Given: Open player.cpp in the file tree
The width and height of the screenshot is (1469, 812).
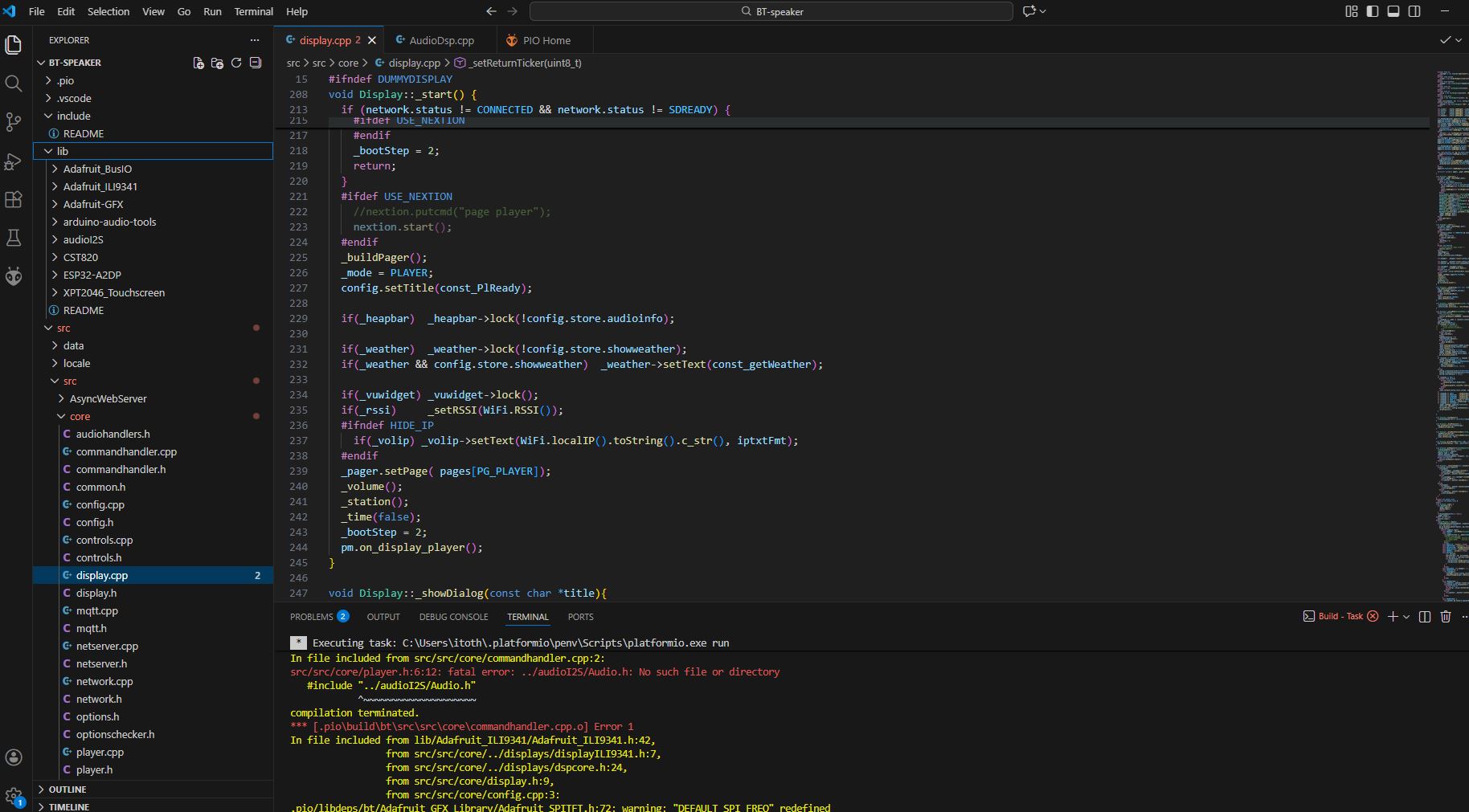Looking at the screenshot, I should click(100, 752).
